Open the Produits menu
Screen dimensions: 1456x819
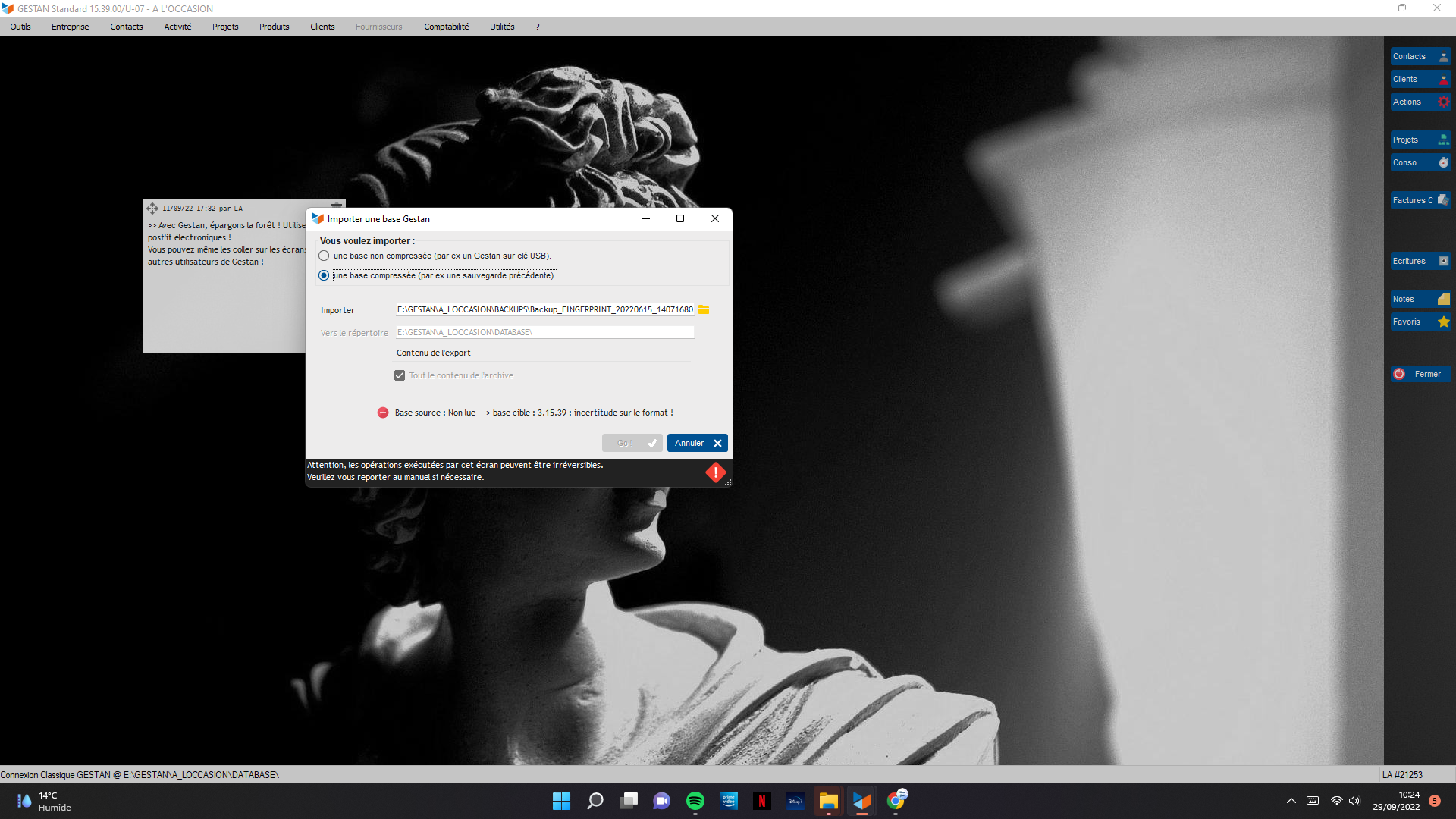coord(274,27)
